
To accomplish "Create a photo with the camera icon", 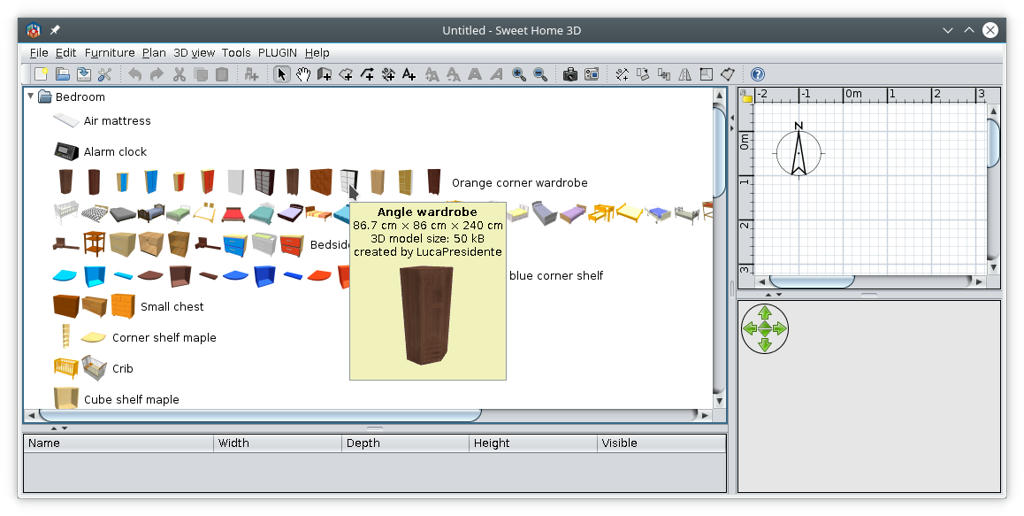I will coord(570,74).
